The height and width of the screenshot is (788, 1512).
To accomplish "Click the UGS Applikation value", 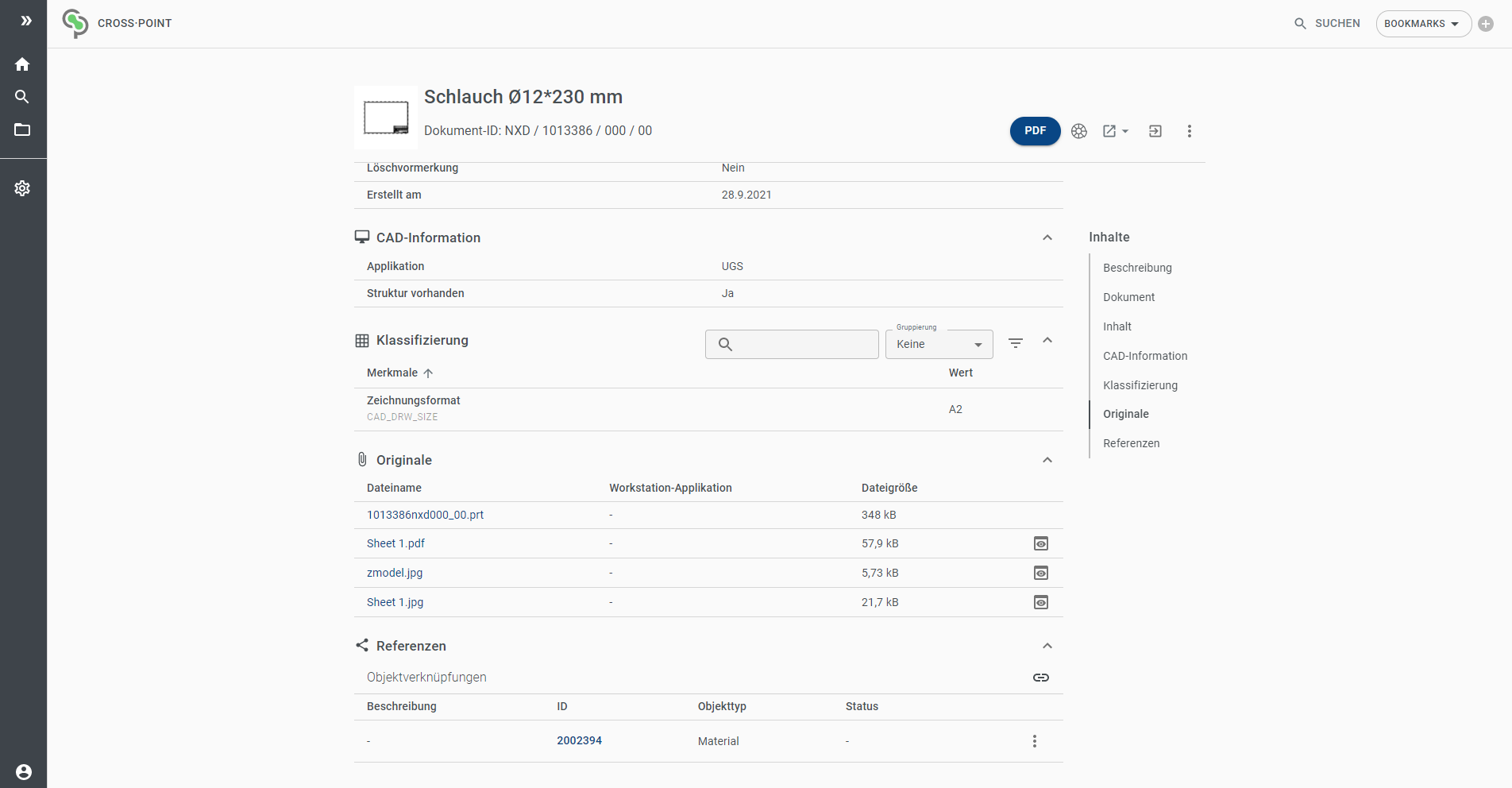I will click(732, 266).
